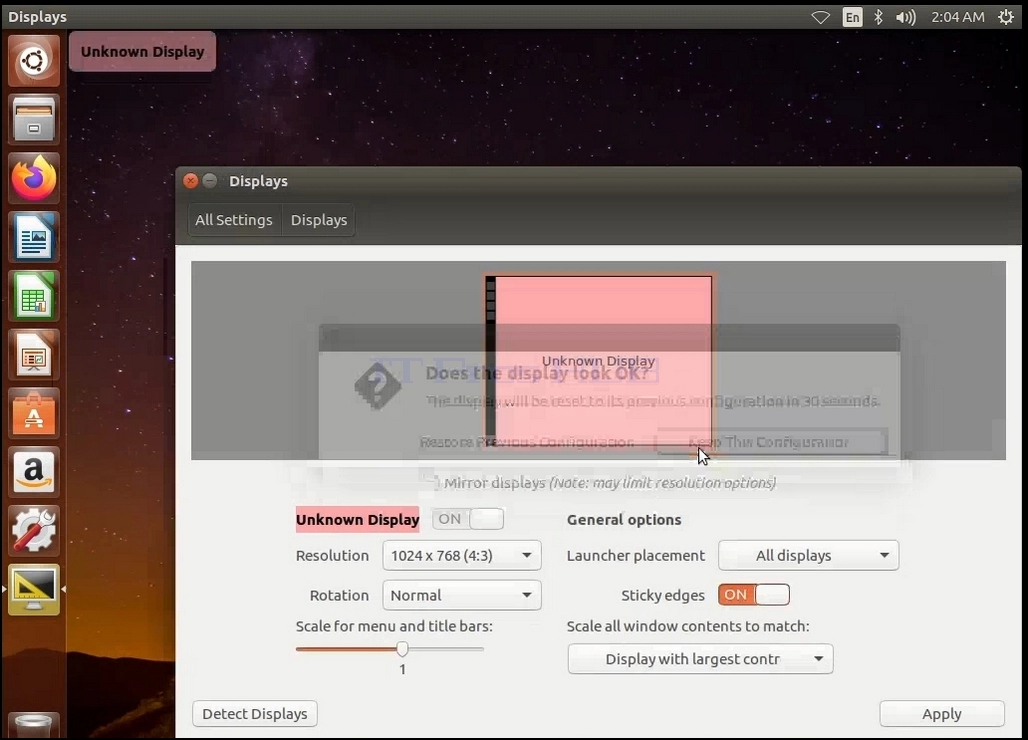The image size is (1028, 740).
Task: Open the Amazon launcher icon
Action: (34, 473)
